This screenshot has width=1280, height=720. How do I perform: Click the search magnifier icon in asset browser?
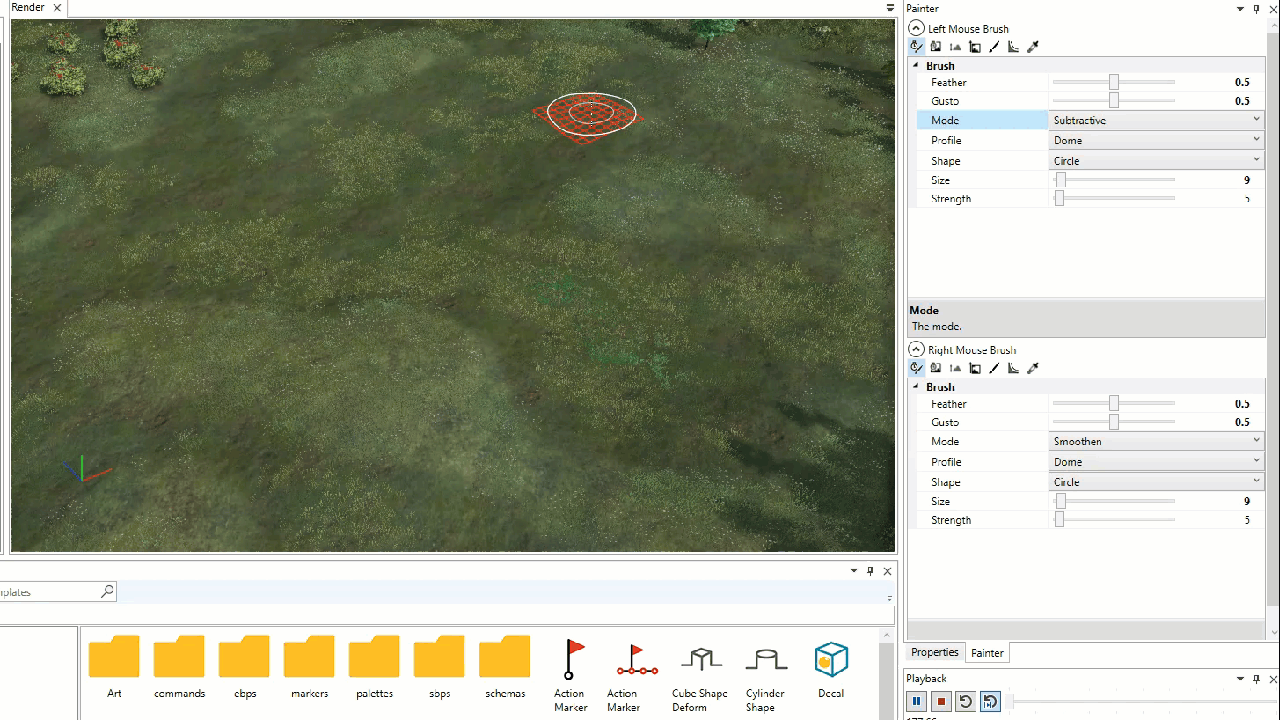107,592
